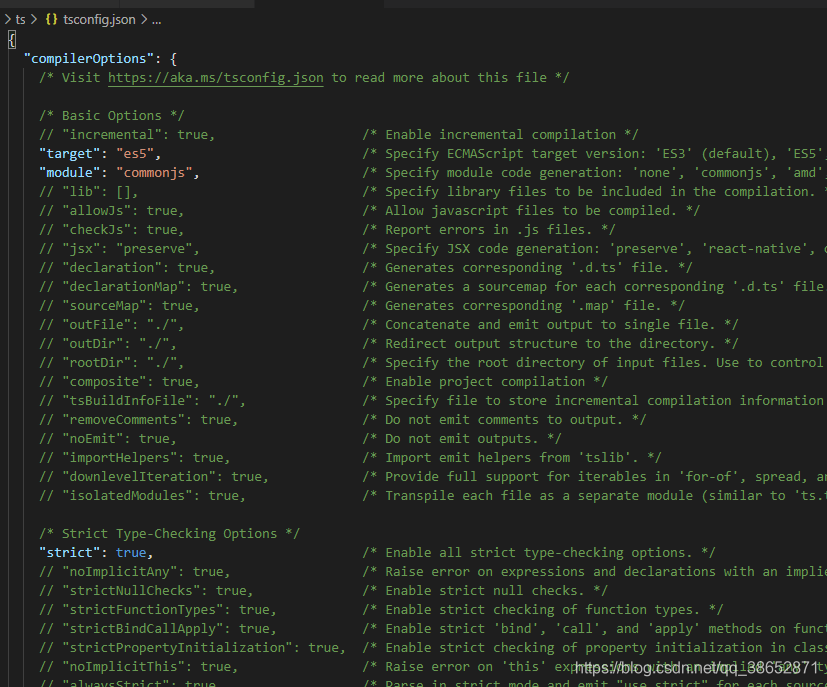The width and height of the screenshot is (827, 687).
Task: Click the "Import emit helpers from 'tslib'" comment
Action: click(x=512, y=457)
